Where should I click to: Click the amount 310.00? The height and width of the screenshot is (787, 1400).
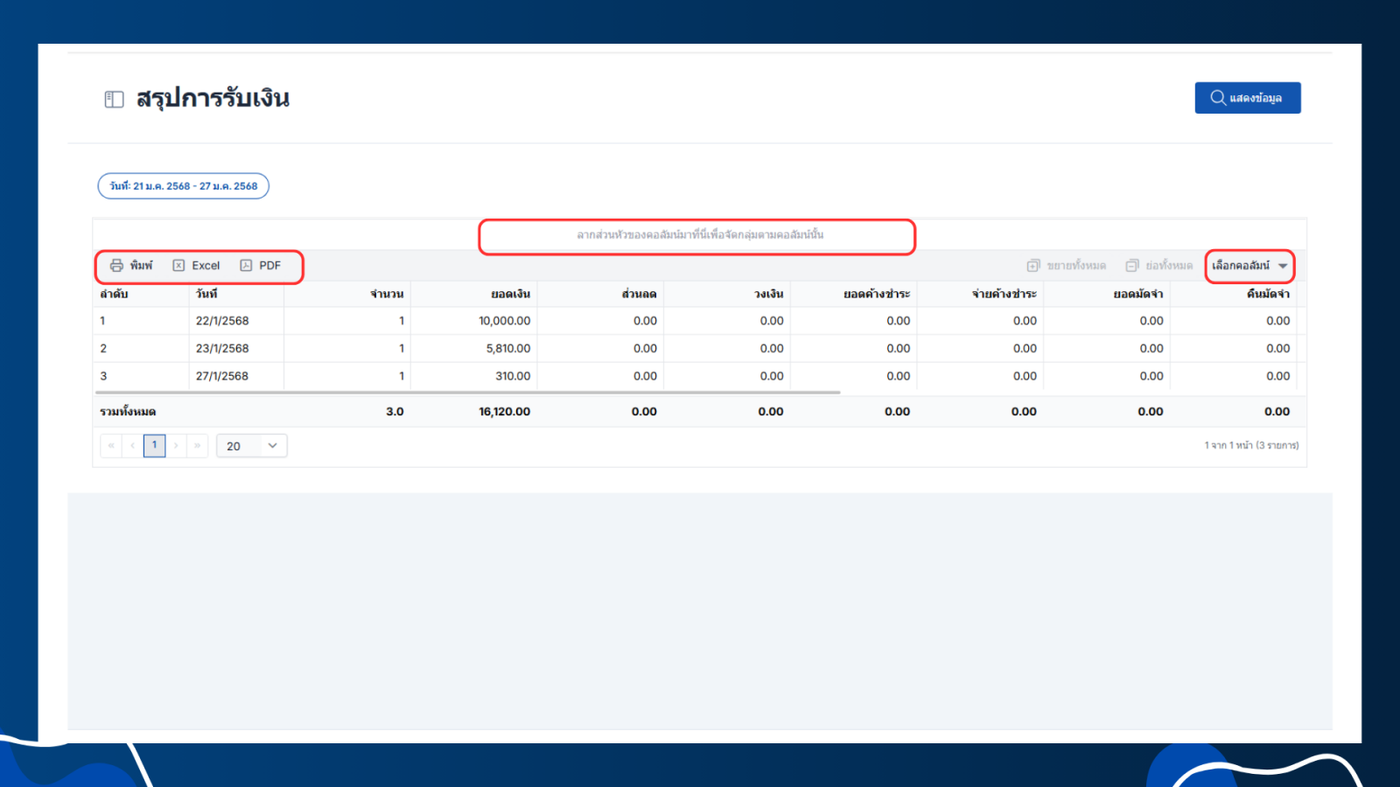point(513,376)
